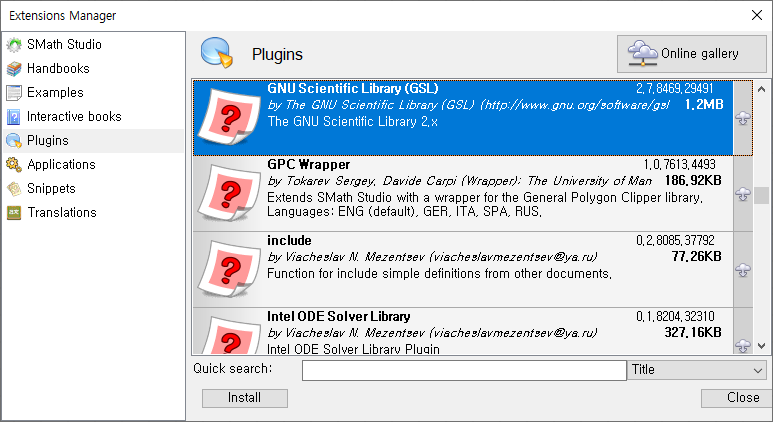Click GPC Wrapper question mark thumbnail

pos(229,193)
